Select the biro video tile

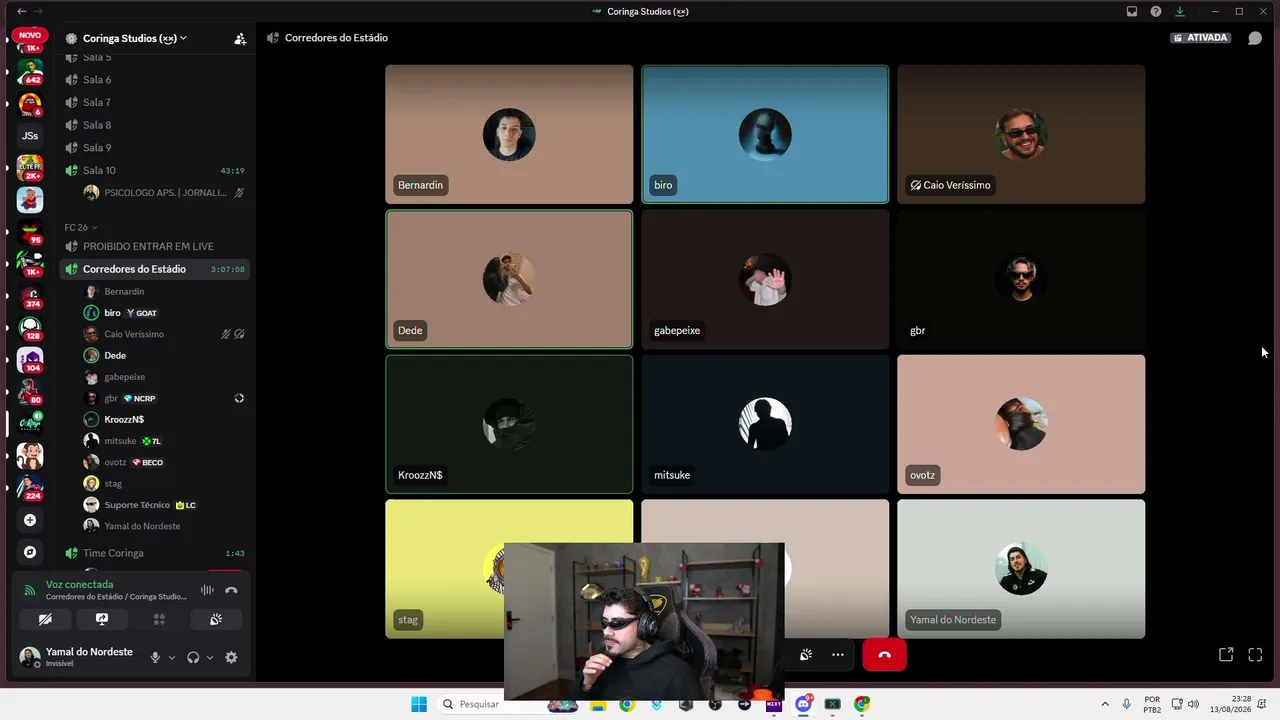[x=765, y=134]
